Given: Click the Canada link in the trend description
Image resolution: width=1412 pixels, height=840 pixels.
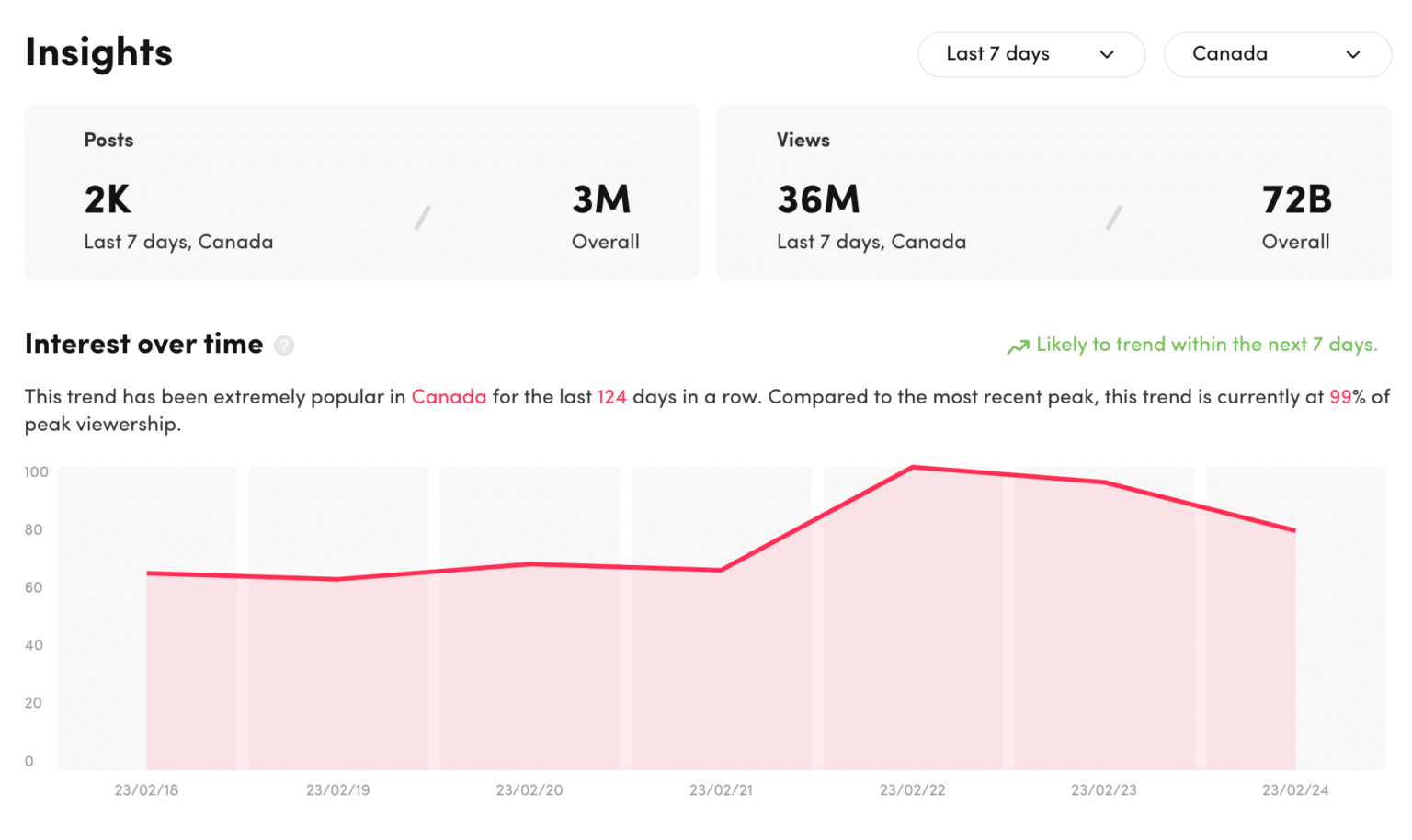Looking at the screenshot, I should [x=449, y=397].
